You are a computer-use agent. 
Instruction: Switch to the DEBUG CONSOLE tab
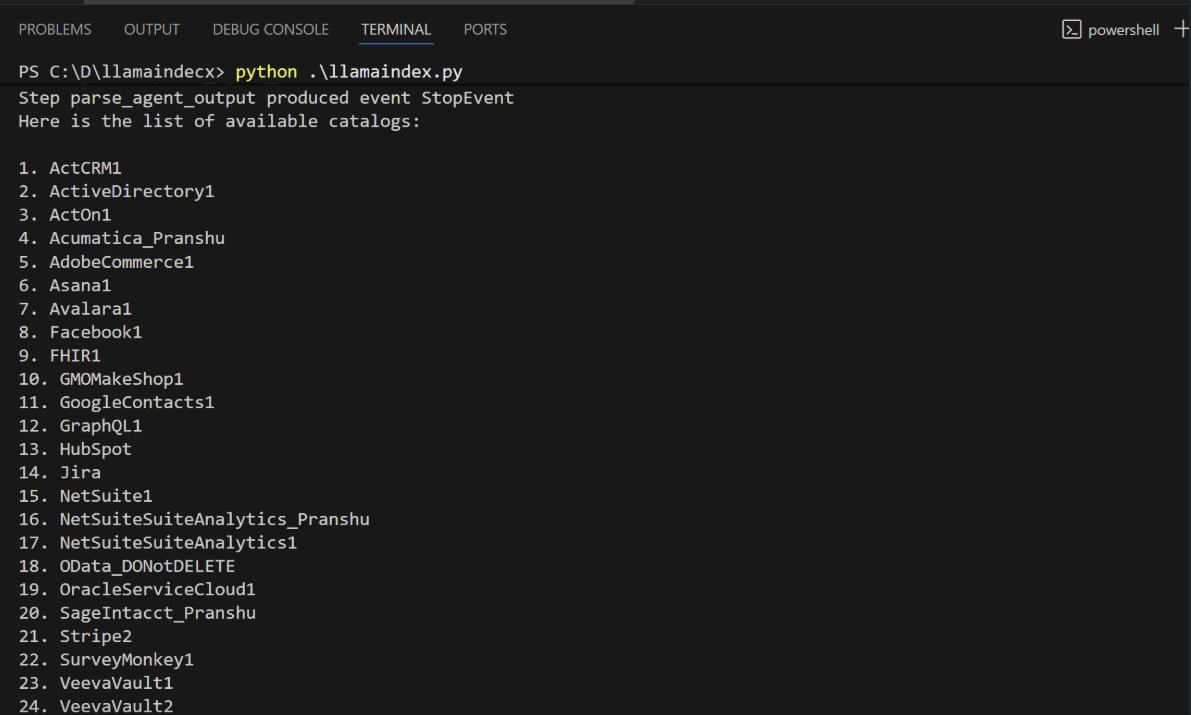pos(270,29)
